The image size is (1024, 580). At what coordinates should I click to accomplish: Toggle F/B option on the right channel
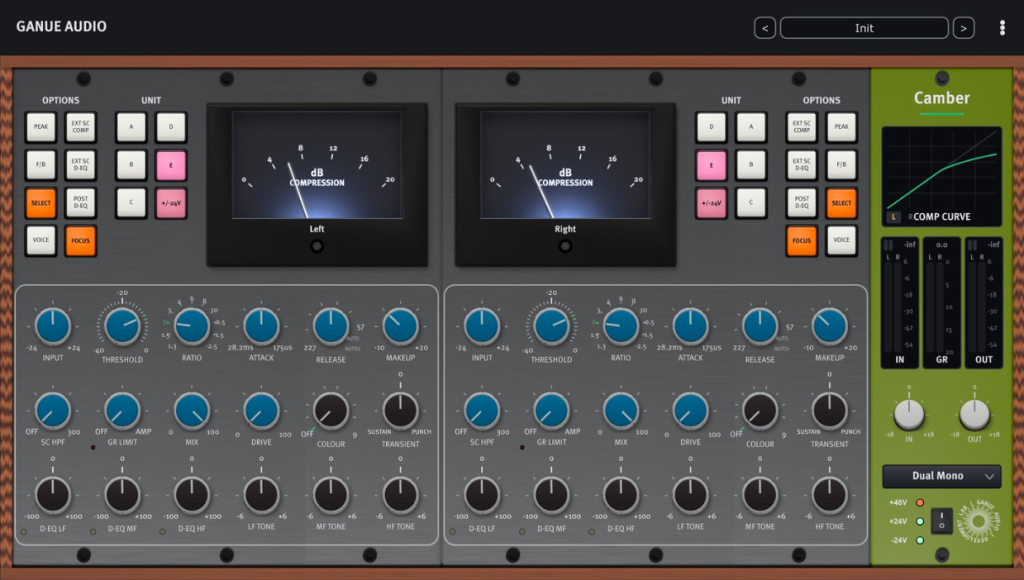[x=841, y=165]
